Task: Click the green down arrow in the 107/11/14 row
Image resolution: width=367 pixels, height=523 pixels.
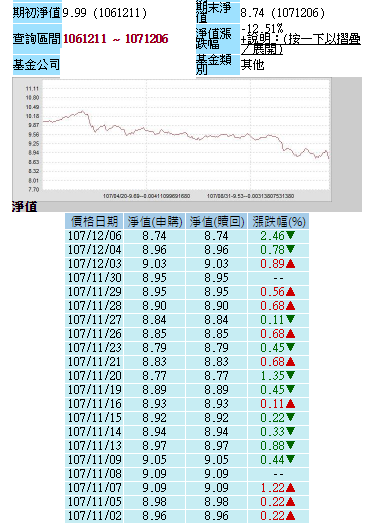Action: click(291, 431)
